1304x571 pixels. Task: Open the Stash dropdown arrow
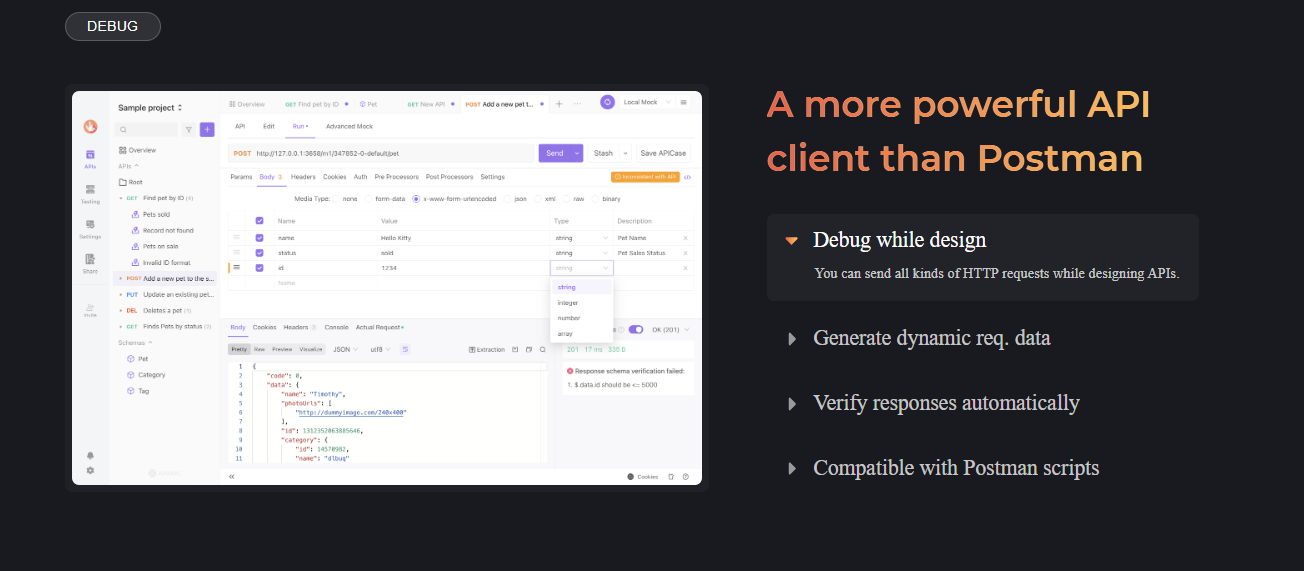pyautogui.click(x=626, y=153)
